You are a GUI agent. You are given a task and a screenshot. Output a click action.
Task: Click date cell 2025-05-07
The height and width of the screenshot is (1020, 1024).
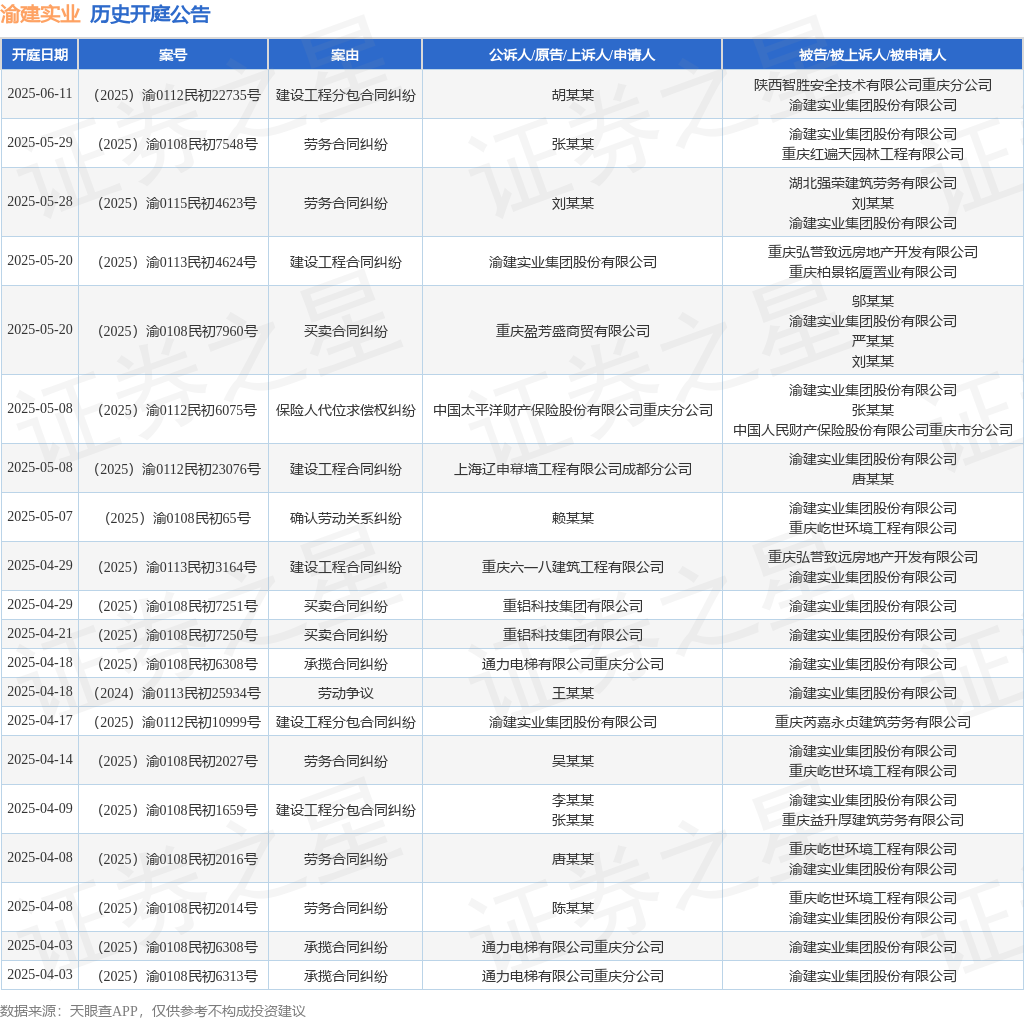tap(40, 516)
